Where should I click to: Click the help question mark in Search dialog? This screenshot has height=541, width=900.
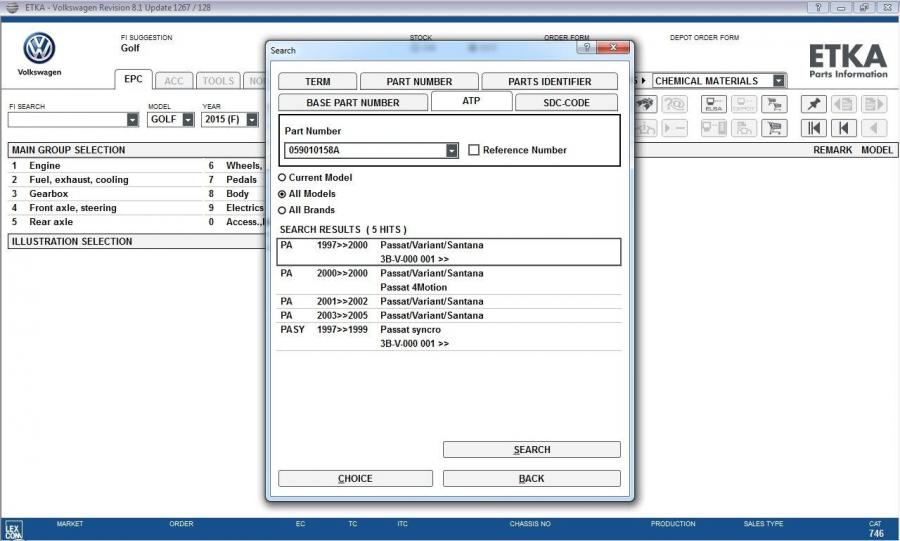tap(586, 48)
